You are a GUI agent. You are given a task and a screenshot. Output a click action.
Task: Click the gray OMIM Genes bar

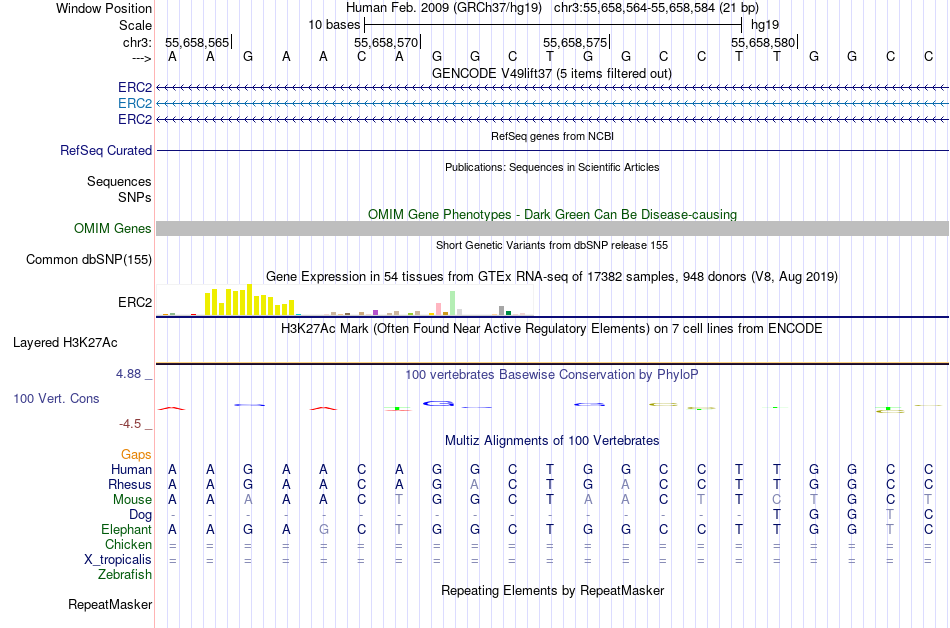pyautogui.click(x=552, y=228)
